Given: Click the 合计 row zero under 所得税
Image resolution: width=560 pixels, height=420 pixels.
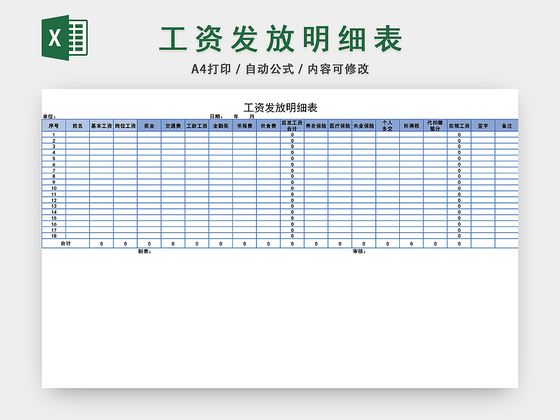Looking at the screenshot, I should point(411,244).
